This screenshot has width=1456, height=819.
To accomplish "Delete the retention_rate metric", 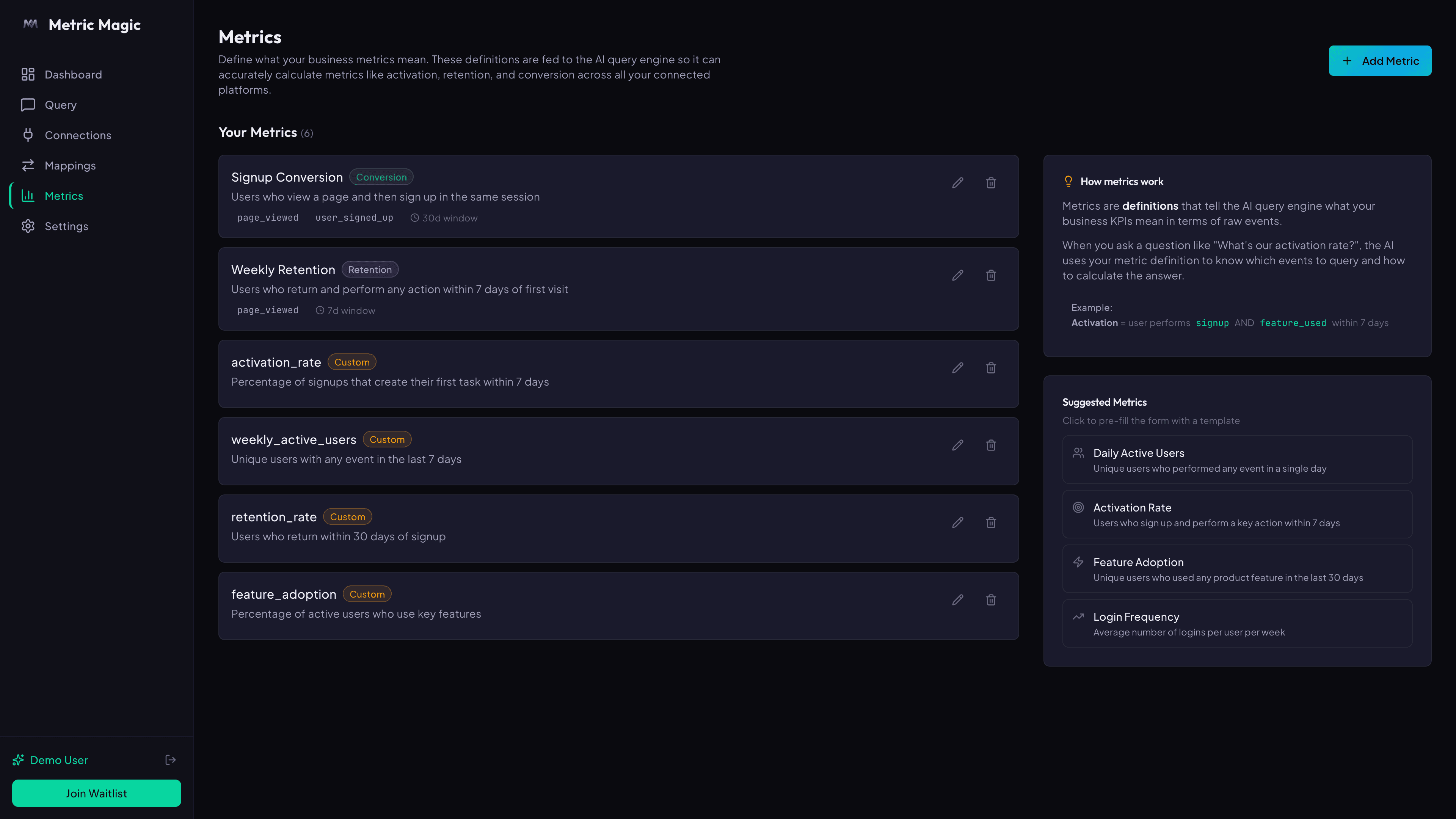I will [x=991, y=523].
